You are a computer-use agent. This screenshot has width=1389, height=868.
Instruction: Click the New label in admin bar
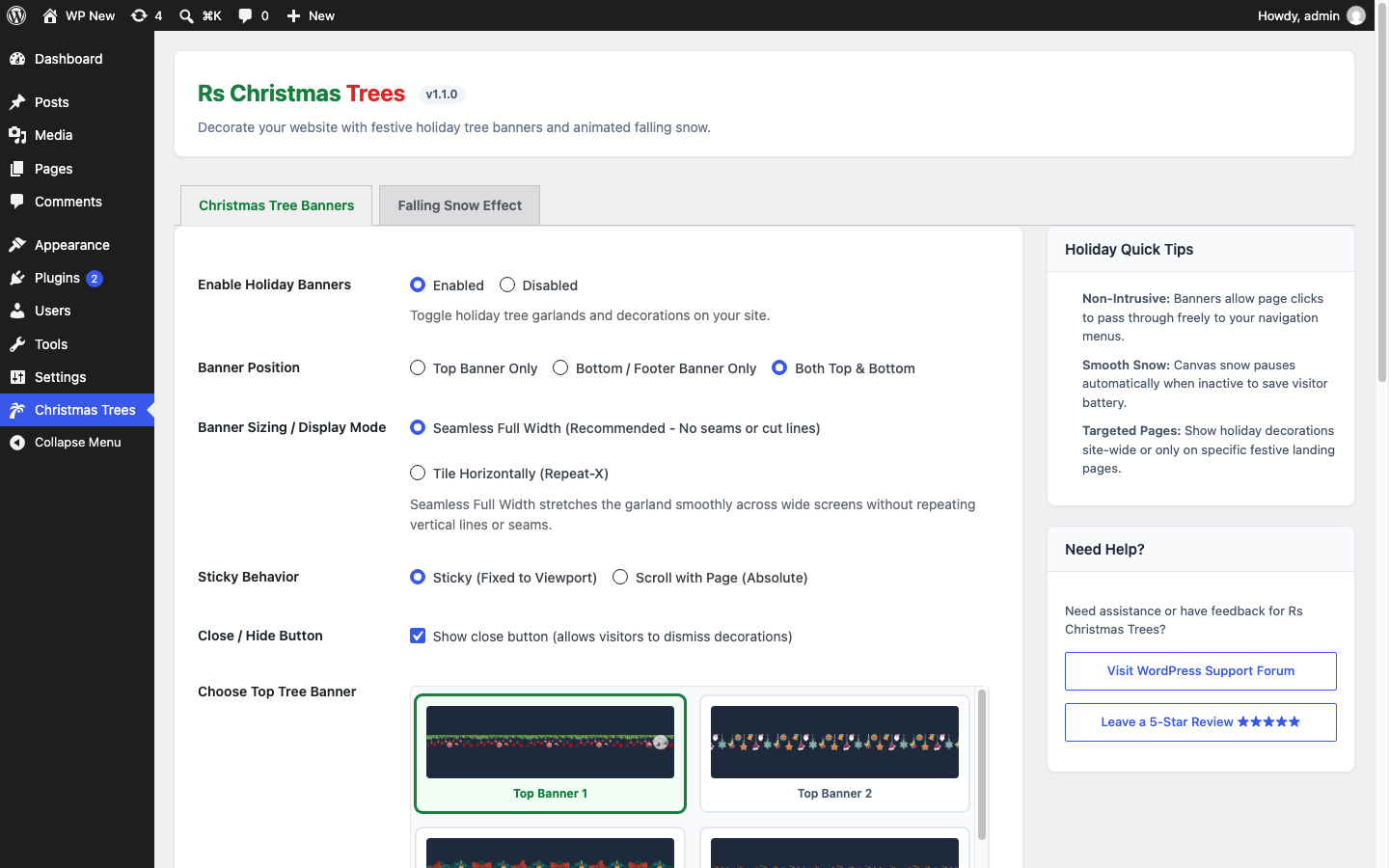click(x=321, y=15)
